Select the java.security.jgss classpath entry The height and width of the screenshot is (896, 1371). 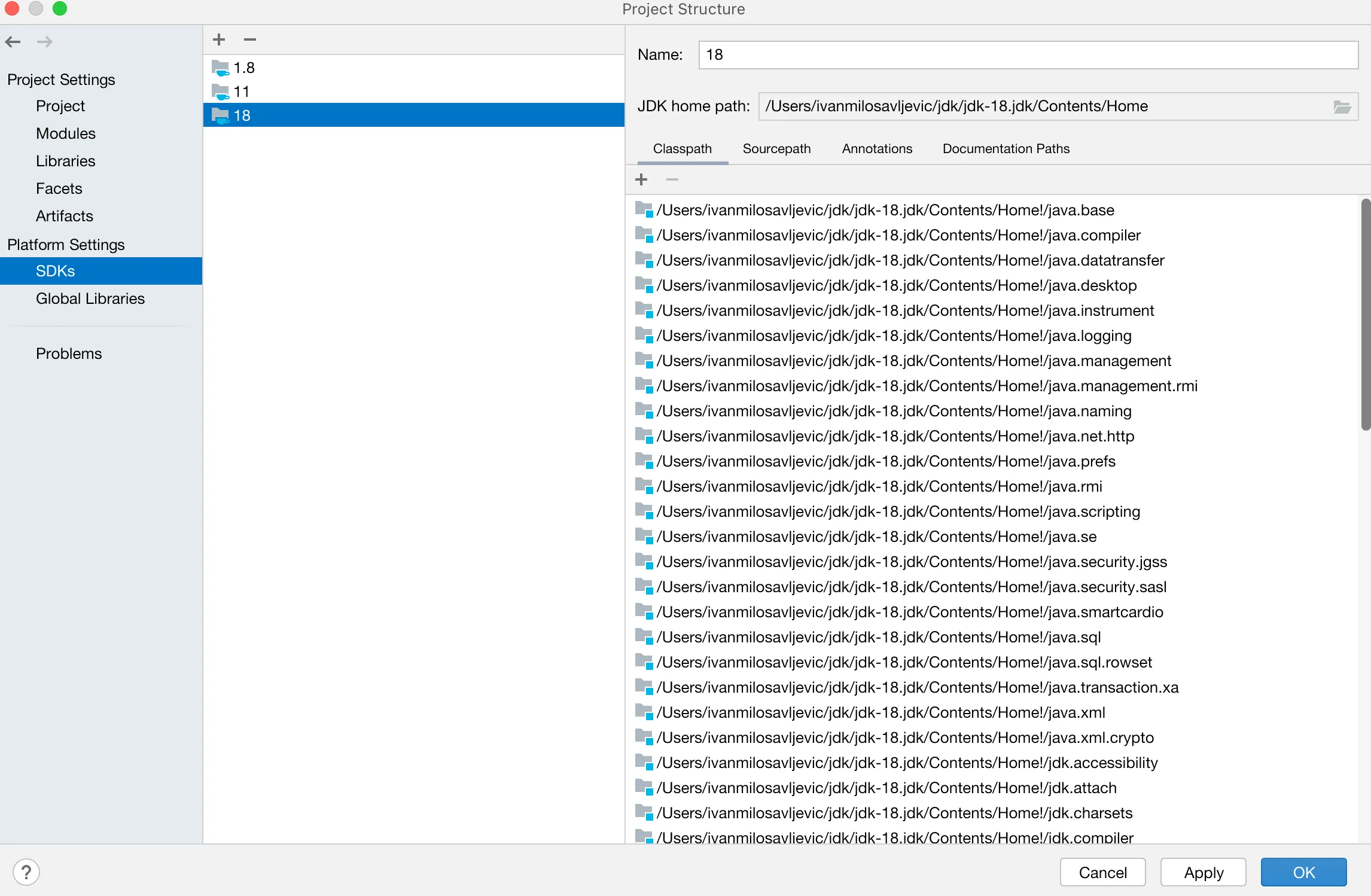(x=993, y=562)
